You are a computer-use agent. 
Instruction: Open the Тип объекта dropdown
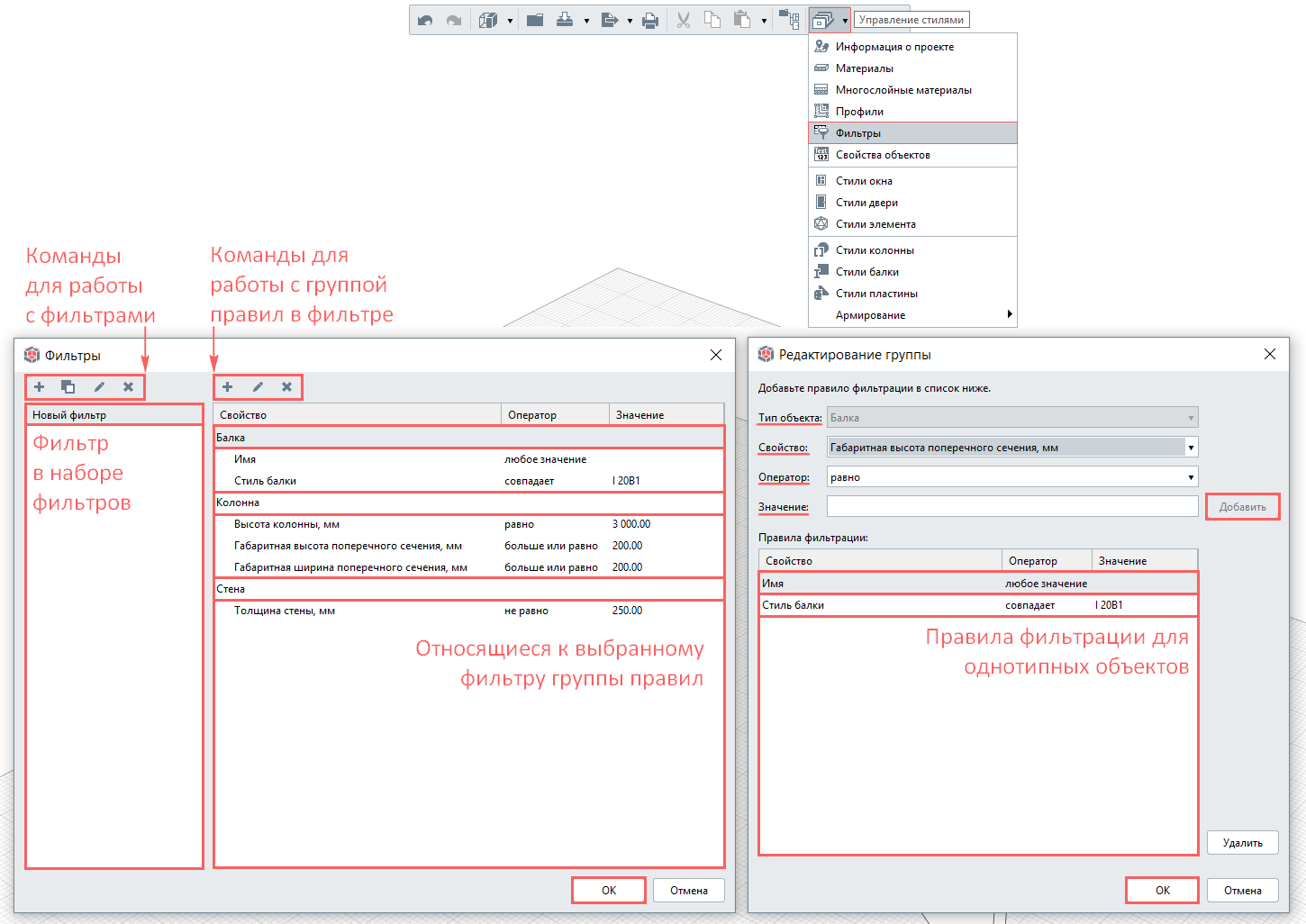click(1012, 418)
